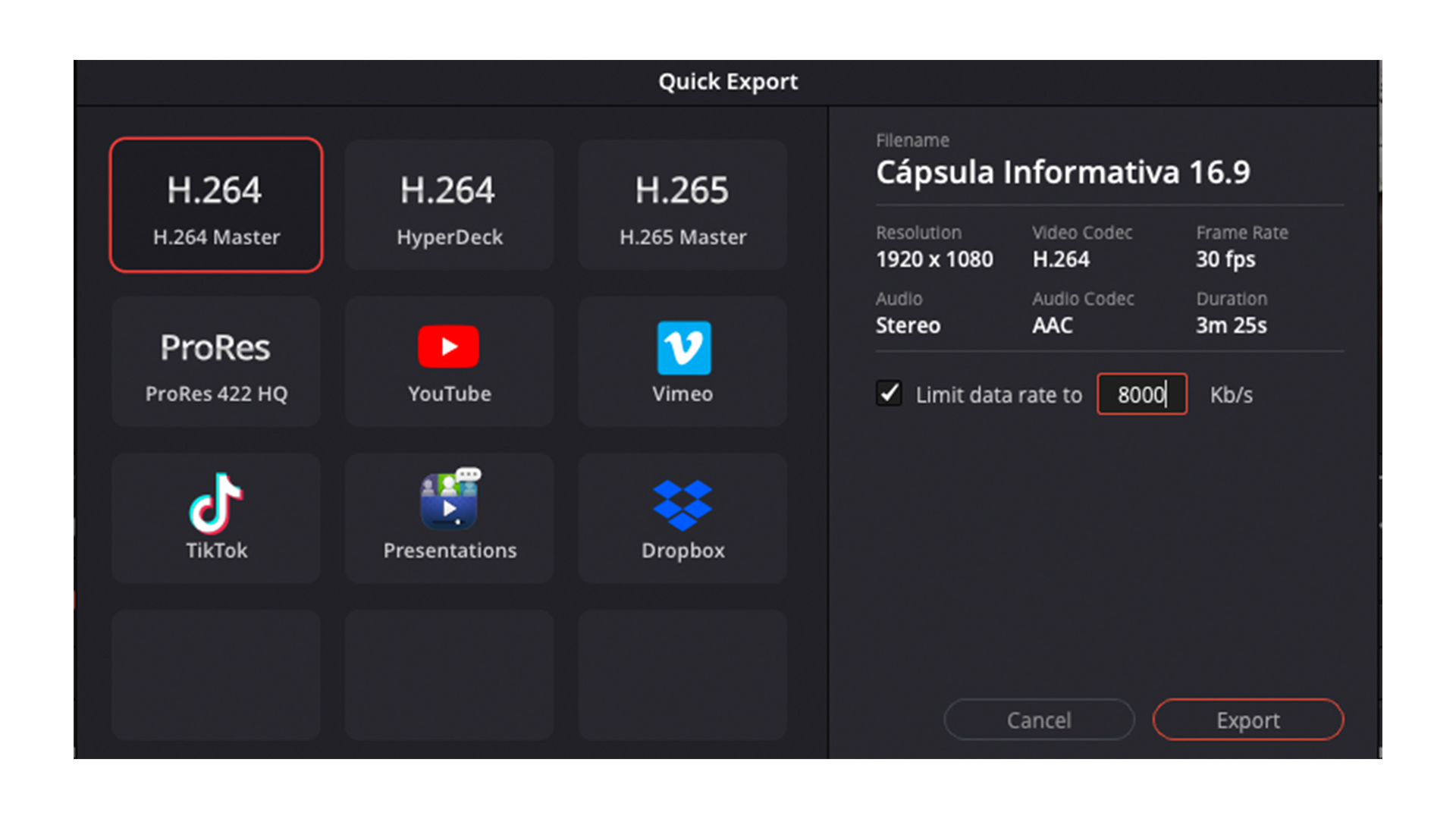Click the Quick Export dialog title
Image resolution: width=1456 pixels, height=819 pixels.
[x=727, y=81]
